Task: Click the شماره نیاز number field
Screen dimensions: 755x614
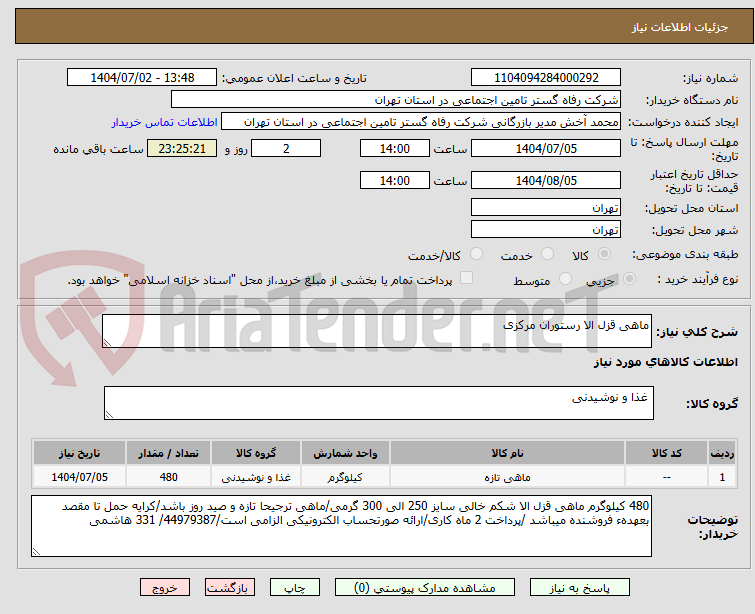Action: (x=546, y=78)
